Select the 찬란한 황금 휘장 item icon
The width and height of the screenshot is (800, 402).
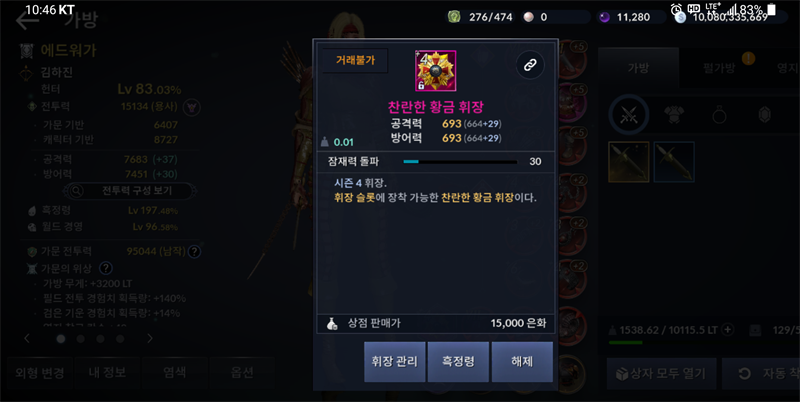pyautogui.click(x=435, y=71)
